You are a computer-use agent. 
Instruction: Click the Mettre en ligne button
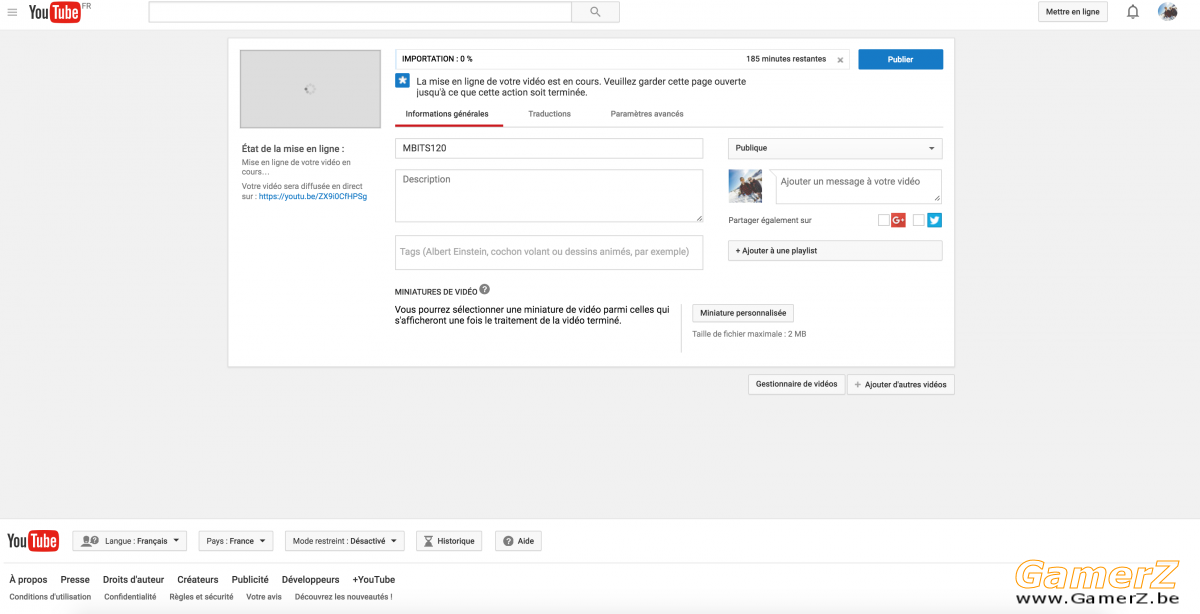pyautogui.click(x=1073, y=12)
